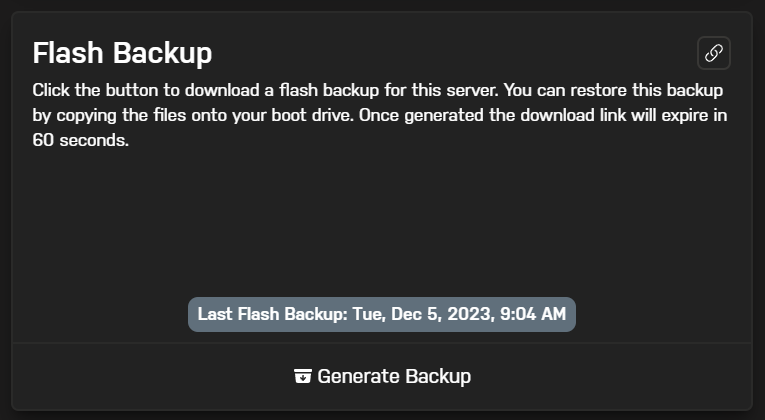Click 'Tue,' weekday in the backup badge
The image size is (765, 420).
tap(369, 315)
